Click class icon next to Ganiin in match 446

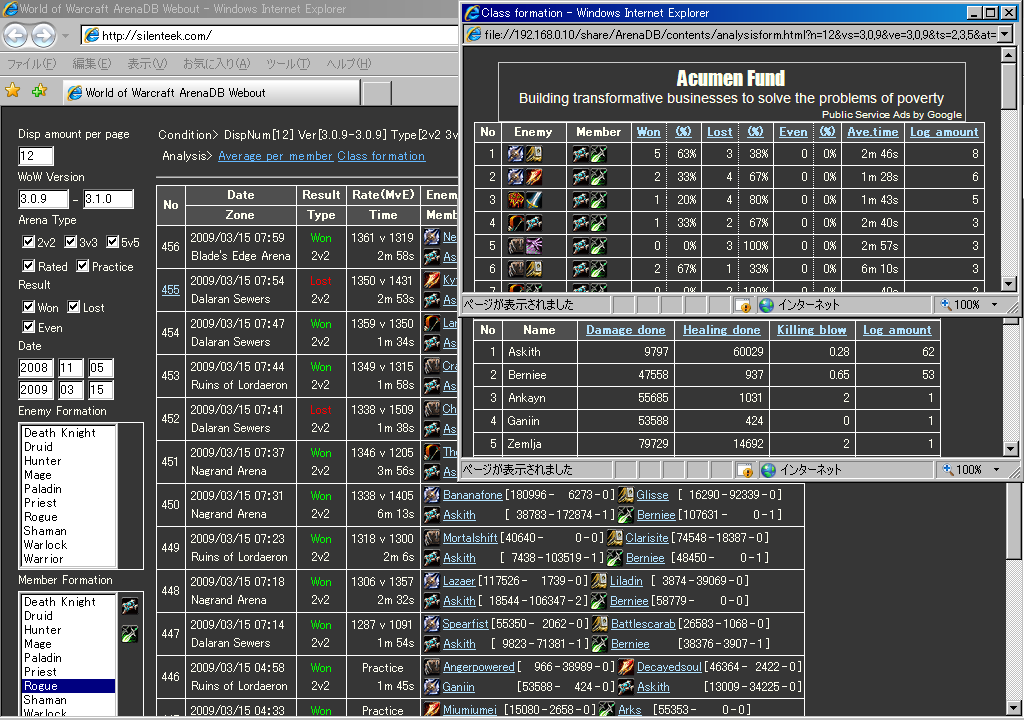pos(432,687)
